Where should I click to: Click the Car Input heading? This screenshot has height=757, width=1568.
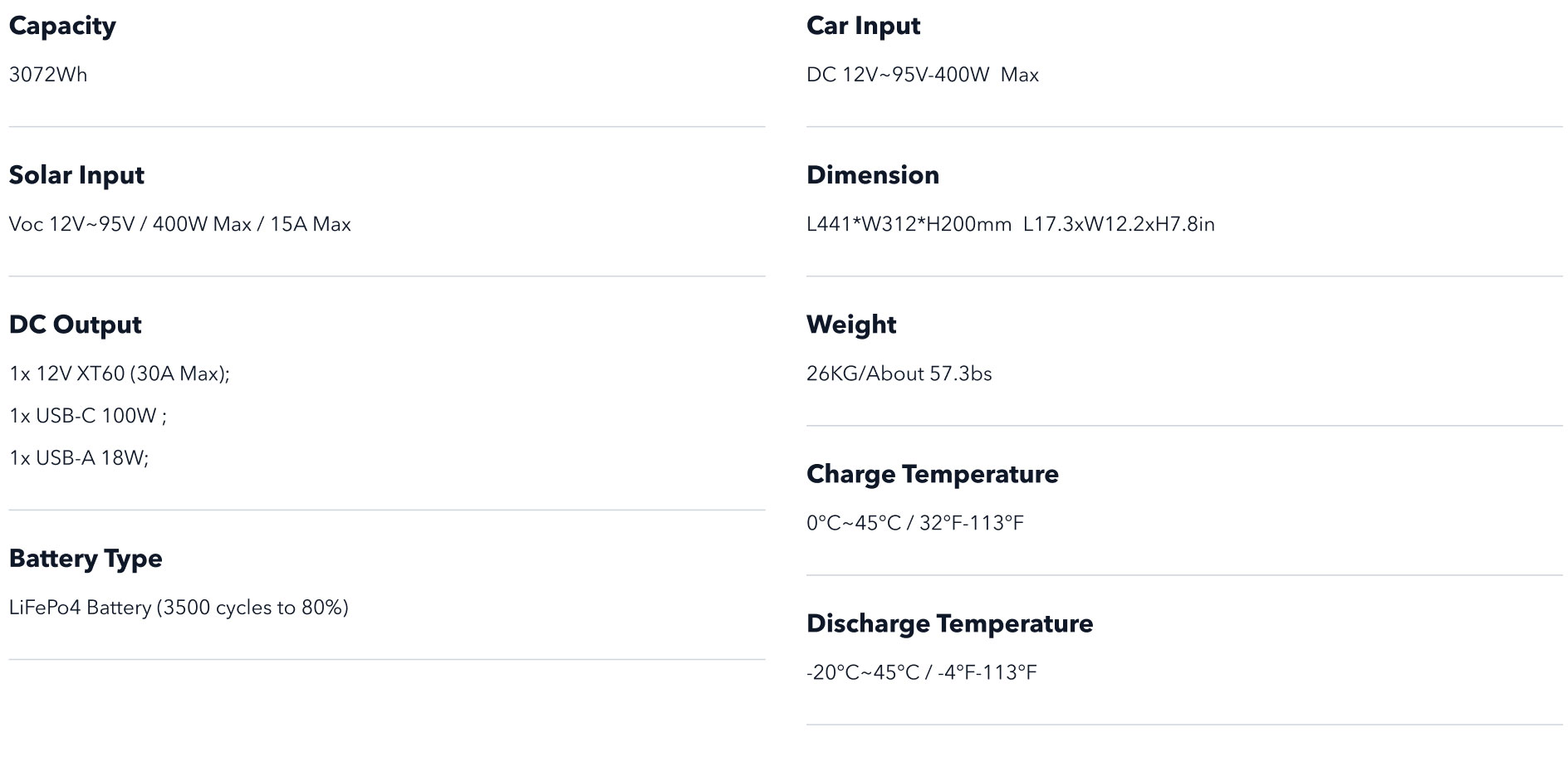(x=863, y=27)
